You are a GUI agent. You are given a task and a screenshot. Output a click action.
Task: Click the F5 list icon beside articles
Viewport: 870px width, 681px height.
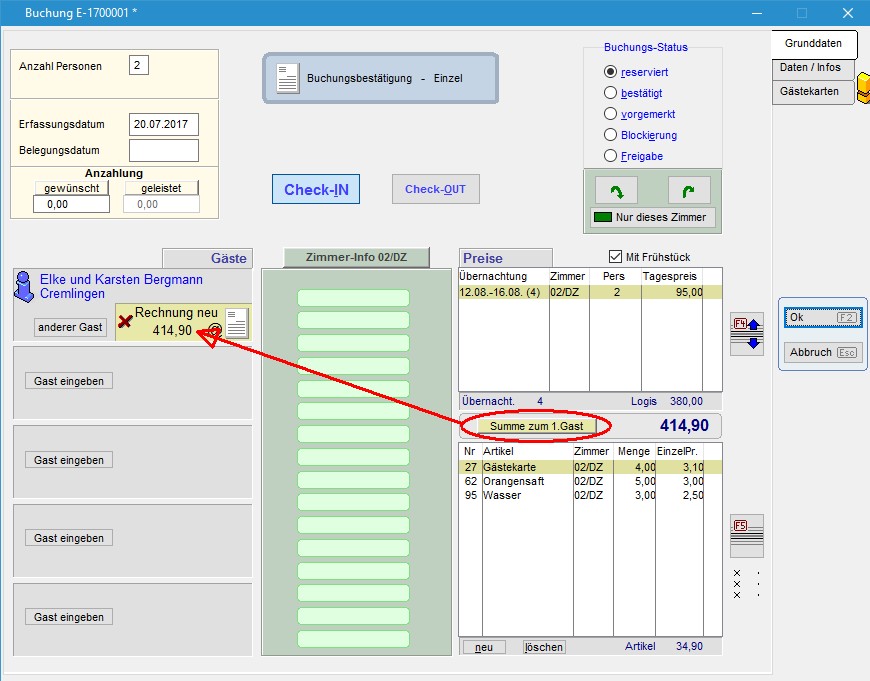[x=747, y=530]
